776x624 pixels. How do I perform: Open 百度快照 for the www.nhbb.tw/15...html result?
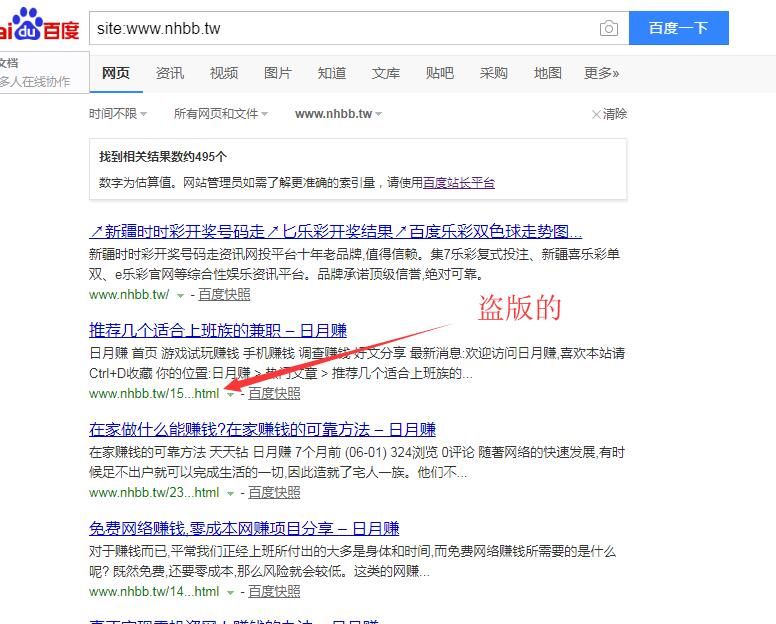click(x=274, y=393)
